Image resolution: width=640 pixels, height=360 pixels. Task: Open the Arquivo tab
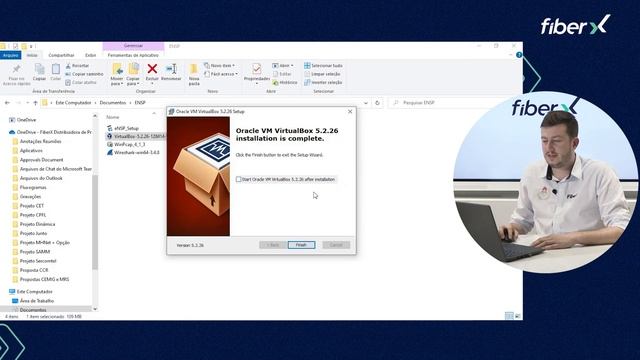(x=11, y=55)
